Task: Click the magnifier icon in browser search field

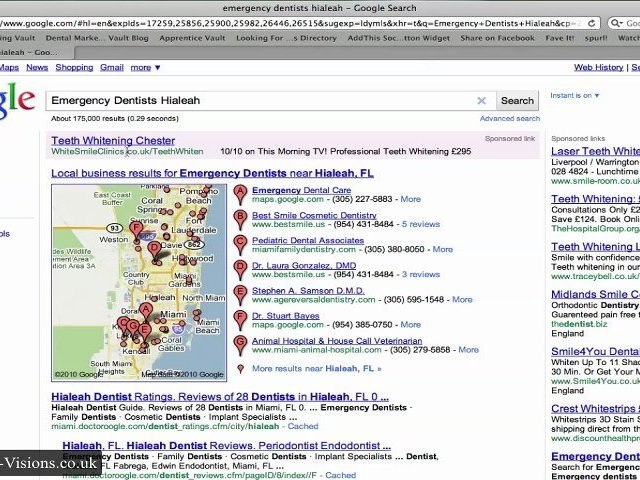Action: pyautogui.click(x=616, y=23)
